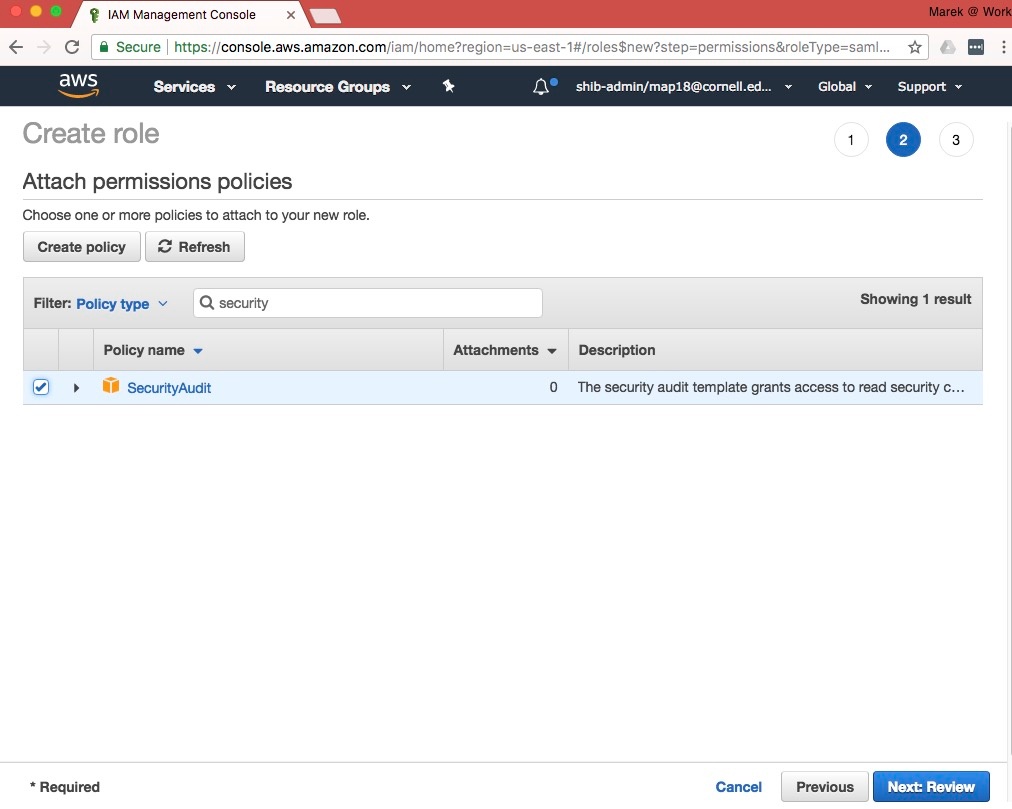Viewport: 1012px width, 809px height.
Task: Open the Support dropdown menu
Action: (929, 87)
